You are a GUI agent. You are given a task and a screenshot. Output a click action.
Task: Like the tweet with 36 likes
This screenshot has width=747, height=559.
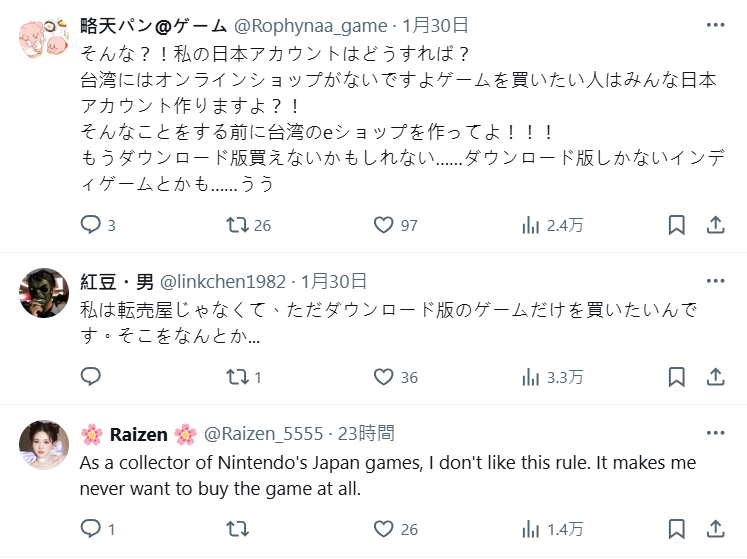point(384,377)
